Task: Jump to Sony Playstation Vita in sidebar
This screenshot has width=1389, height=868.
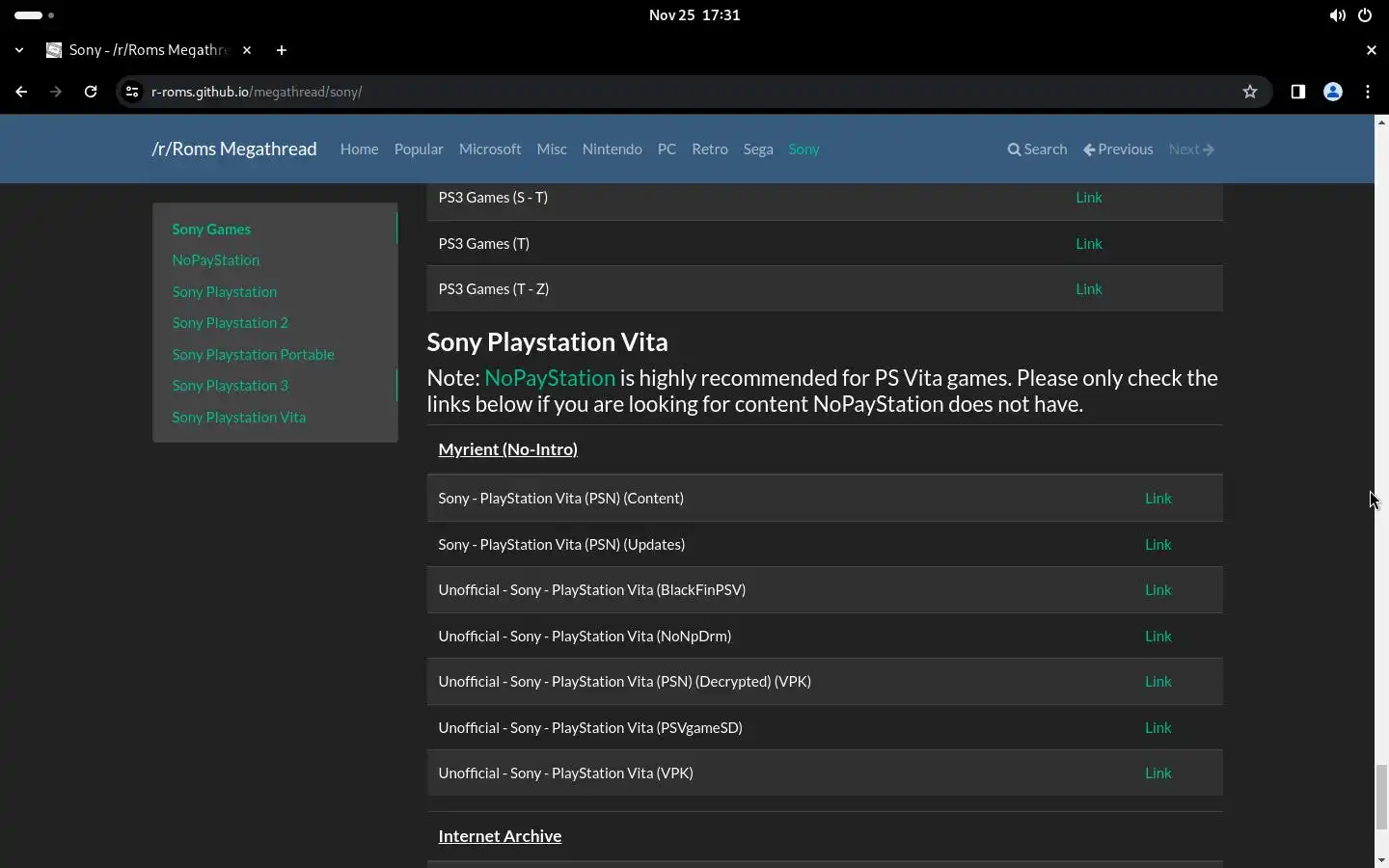Action: 238,417
